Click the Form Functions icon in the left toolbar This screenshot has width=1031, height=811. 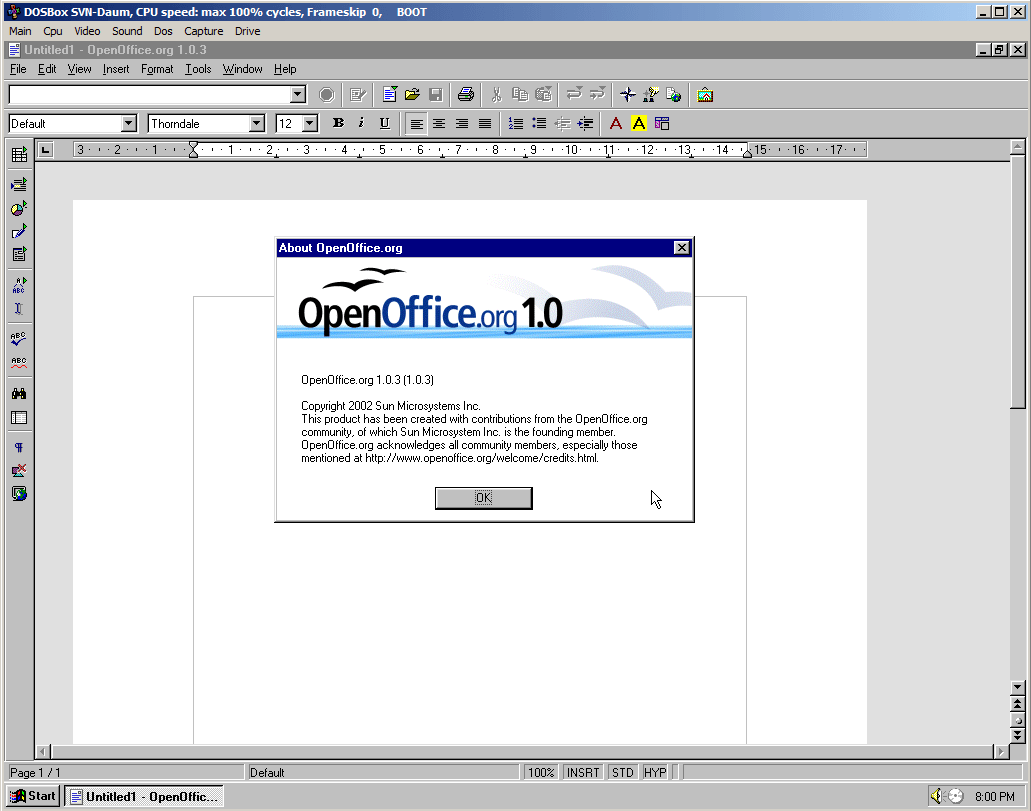19,255
